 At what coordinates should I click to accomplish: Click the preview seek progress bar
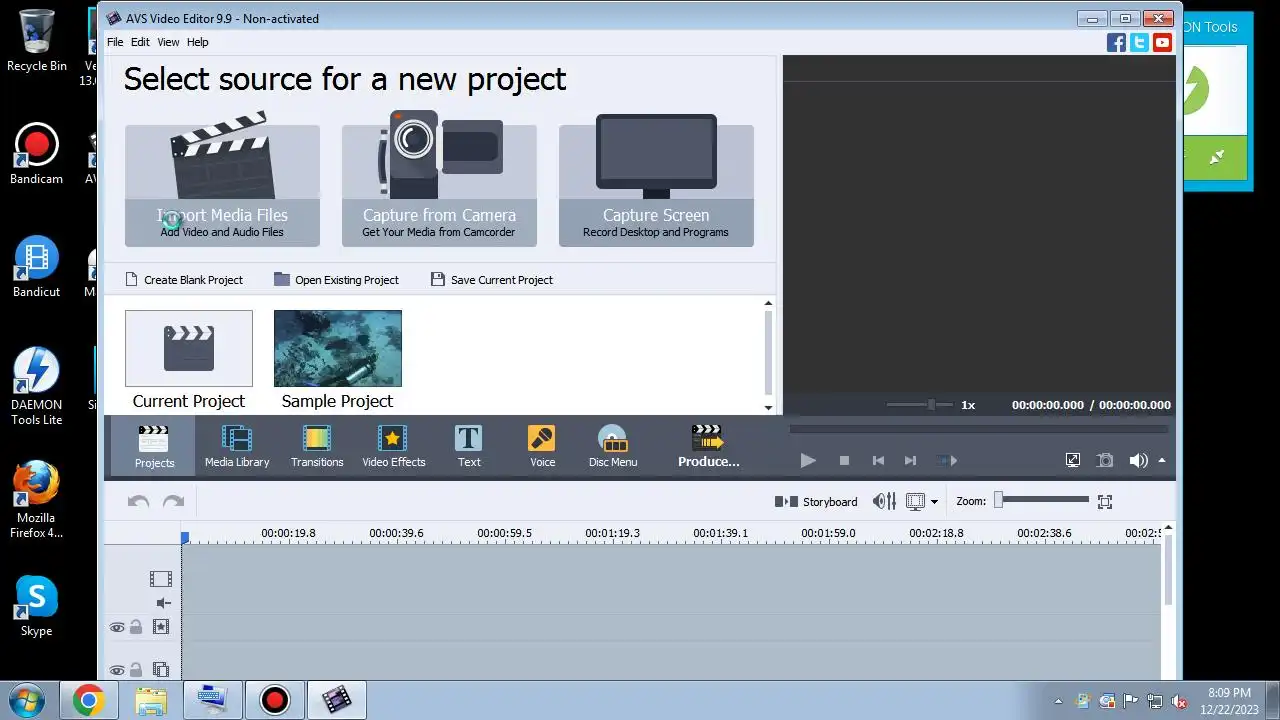(x=979, y=429)
